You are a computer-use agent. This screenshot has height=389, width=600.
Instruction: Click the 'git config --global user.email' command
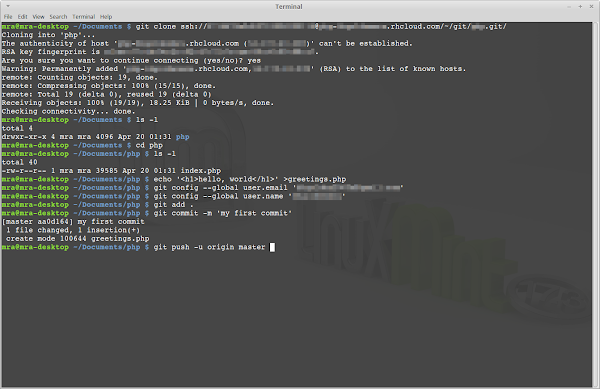click(x=279, y=187)
